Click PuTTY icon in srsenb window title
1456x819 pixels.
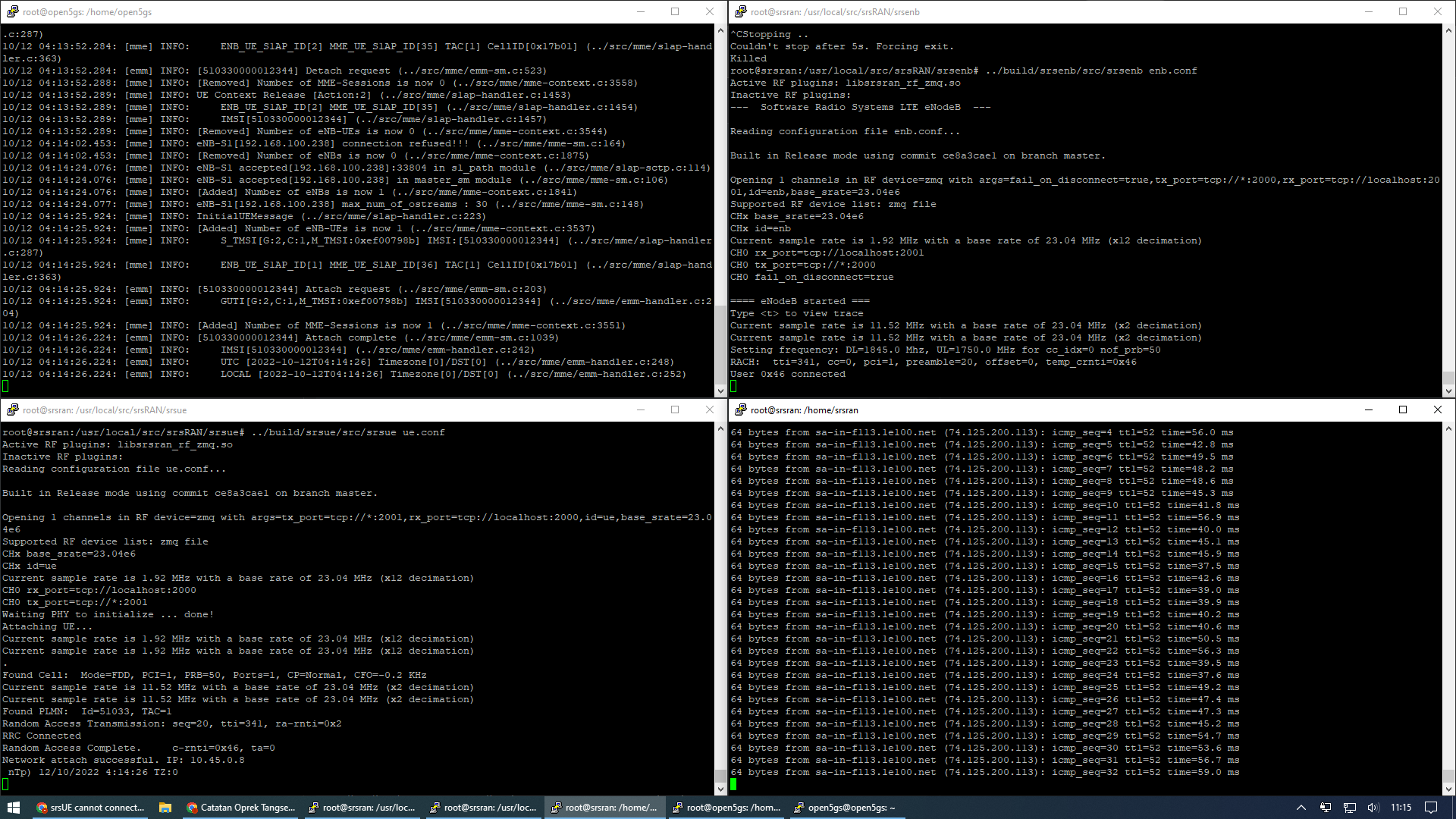tap(740, 11)
